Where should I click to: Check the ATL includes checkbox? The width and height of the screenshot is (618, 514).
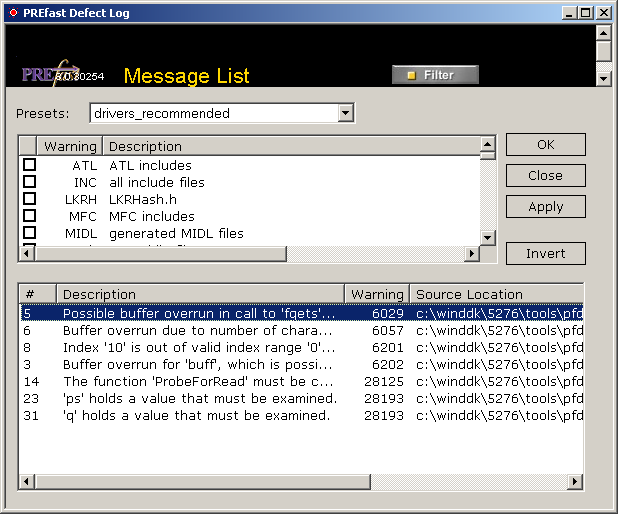pyautogui.click(x=30, y=165)
